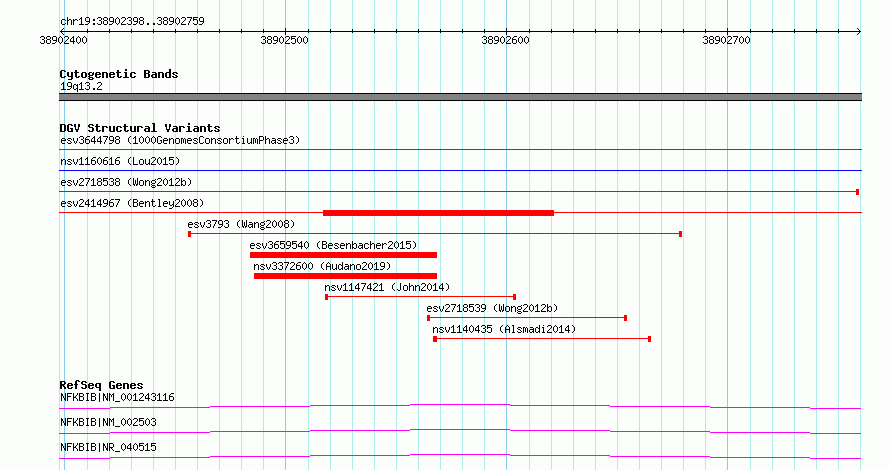Click the esv3644798 (1000GenomesConsortiumPhase3) variant label
The height and width of the screenshot is (470, 890).
pos(180,140)
